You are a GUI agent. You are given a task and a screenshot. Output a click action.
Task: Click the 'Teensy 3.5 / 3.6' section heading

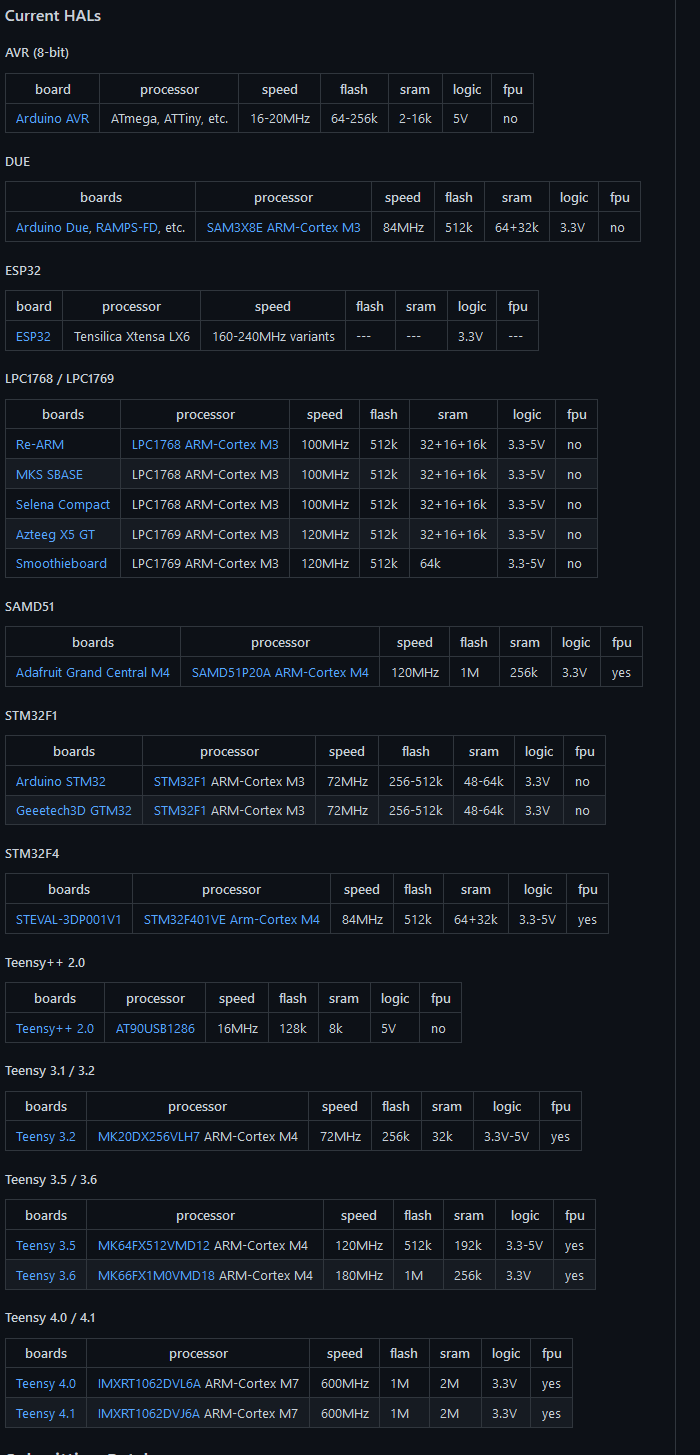(51, 1179)
